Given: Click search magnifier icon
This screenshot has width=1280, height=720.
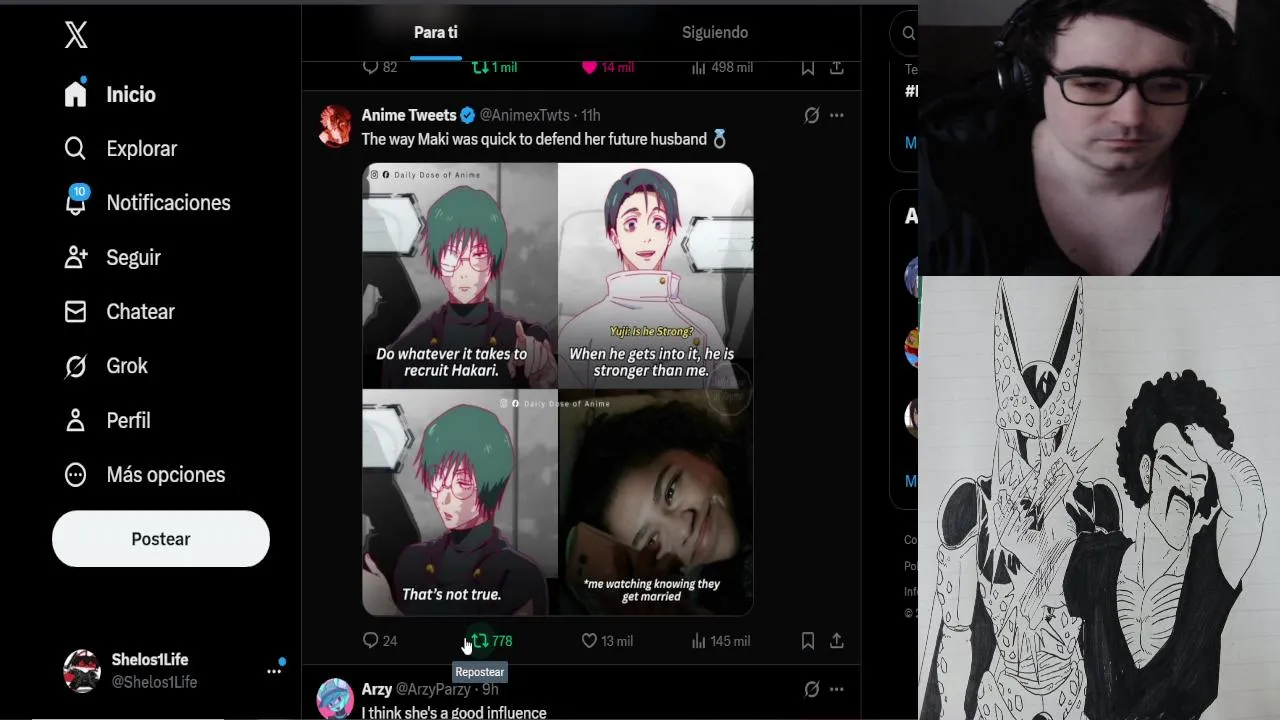Looking at the screenshot, I should click(x=908, y=33).
